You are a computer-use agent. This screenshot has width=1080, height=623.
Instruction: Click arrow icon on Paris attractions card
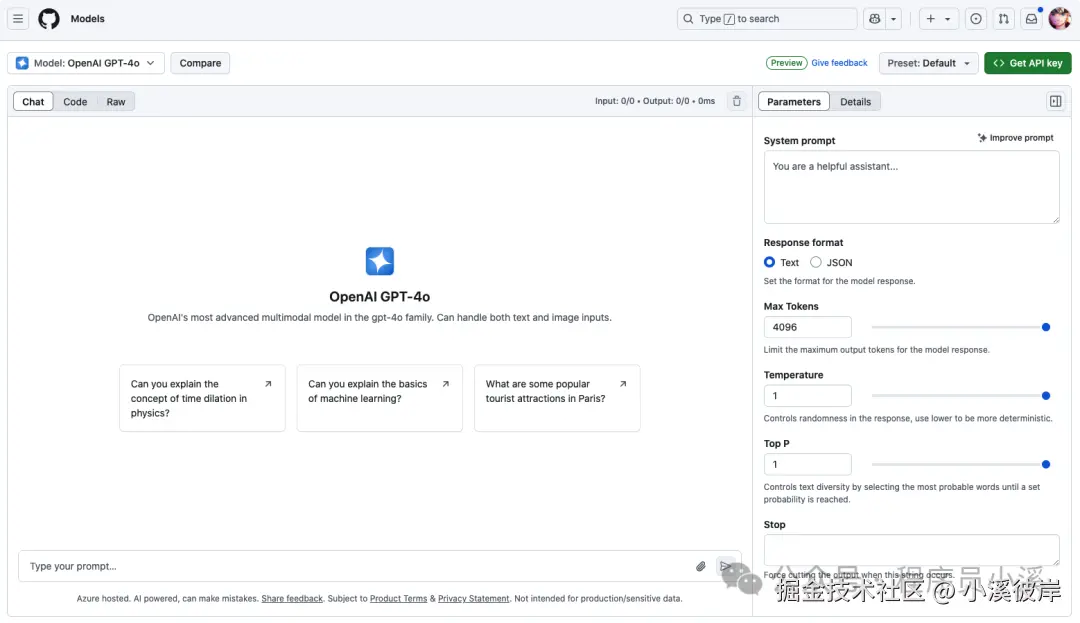(x=623, y=384)
